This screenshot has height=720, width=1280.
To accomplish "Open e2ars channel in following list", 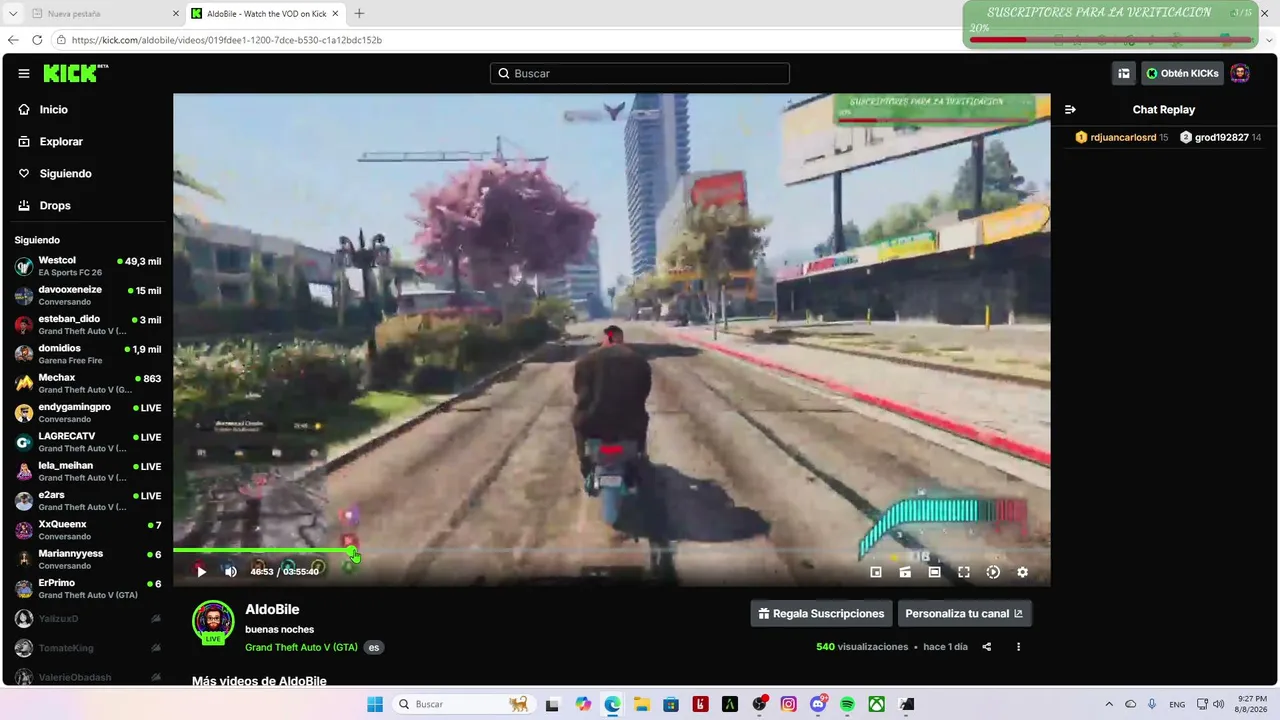I will coord(88,500).
